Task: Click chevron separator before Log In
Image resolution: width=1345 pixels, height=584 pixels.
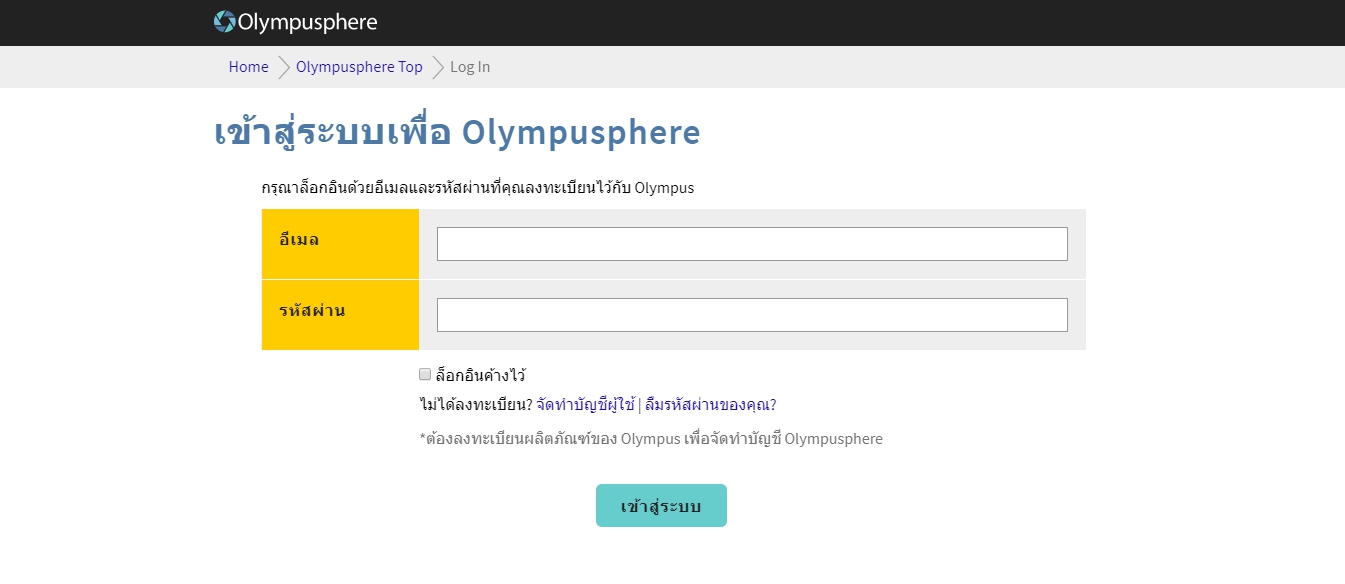Action: [438, 67]
